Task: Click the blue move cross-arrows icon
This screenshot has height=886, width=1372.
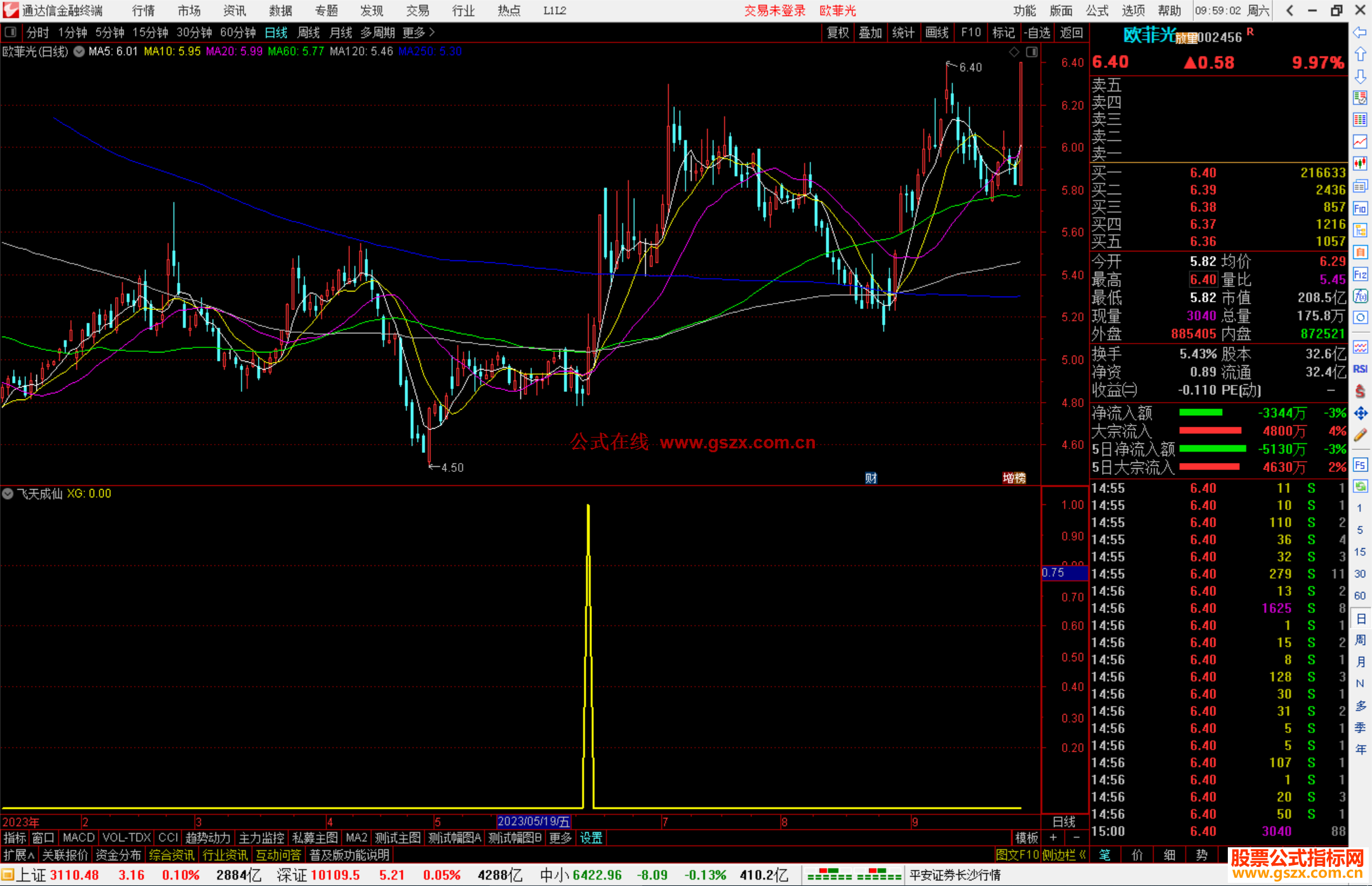Action: [1360, 413]
